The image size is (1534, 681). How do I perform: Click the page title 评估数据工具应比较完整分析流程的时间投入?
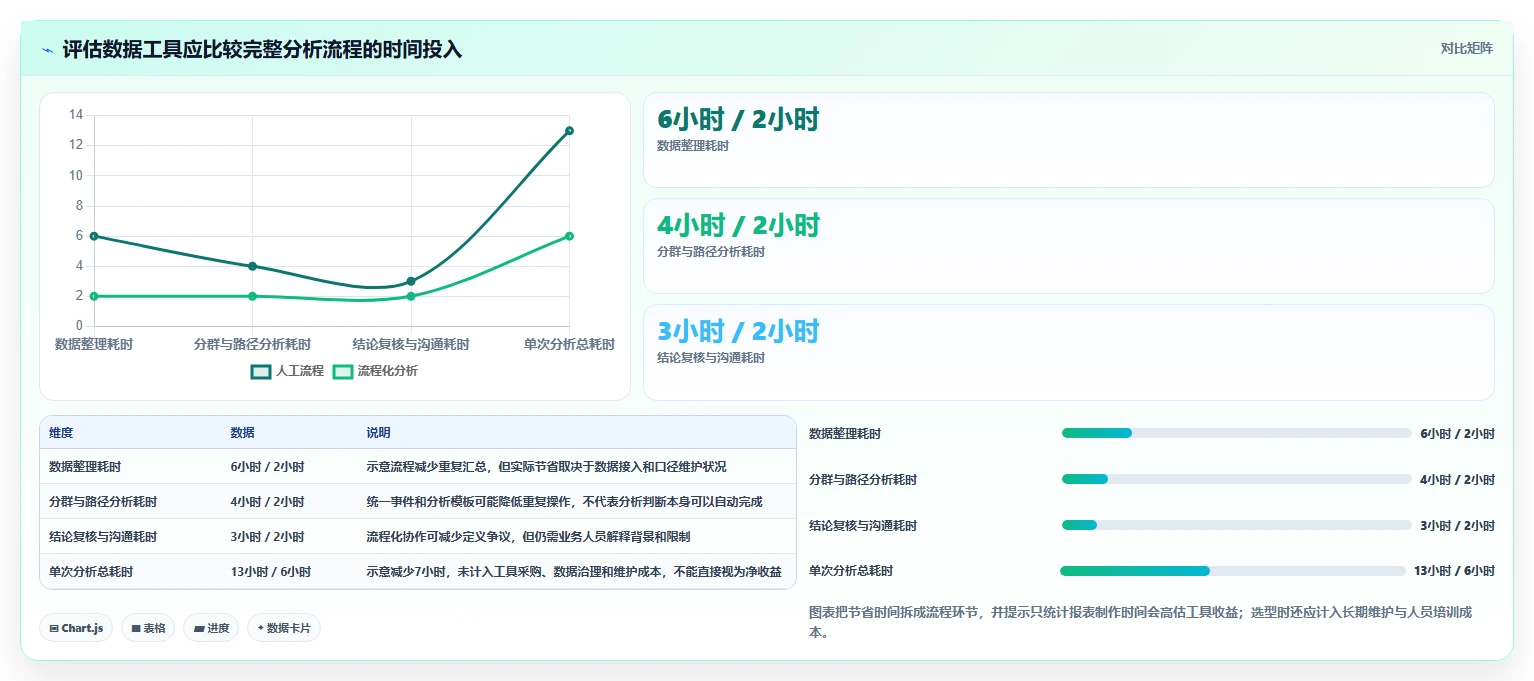262,49
